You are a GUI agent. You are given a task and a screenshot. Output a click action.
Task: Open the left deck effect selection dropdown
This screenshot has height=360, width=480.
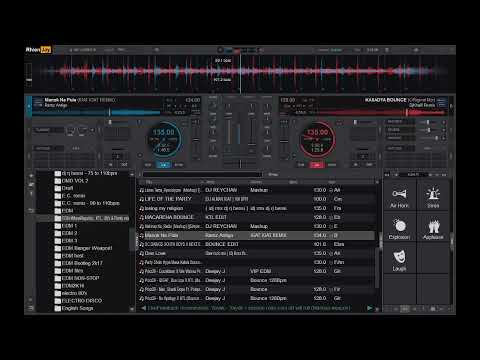49,130
